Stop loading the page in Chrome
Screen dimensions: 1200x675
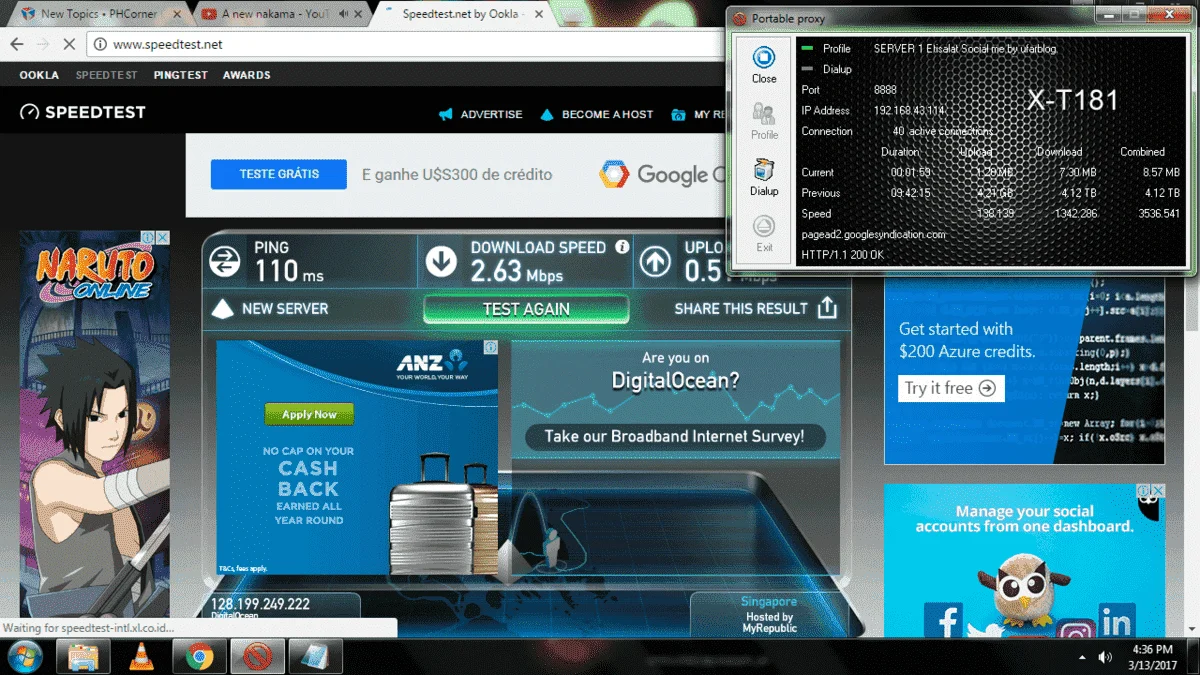pos(70,44)
